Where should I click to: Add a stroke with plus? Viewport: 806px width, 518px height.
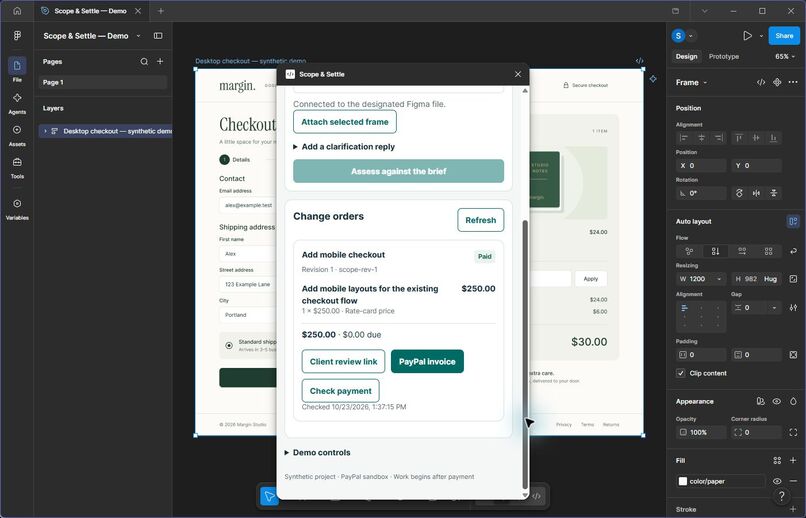(793, 509)
